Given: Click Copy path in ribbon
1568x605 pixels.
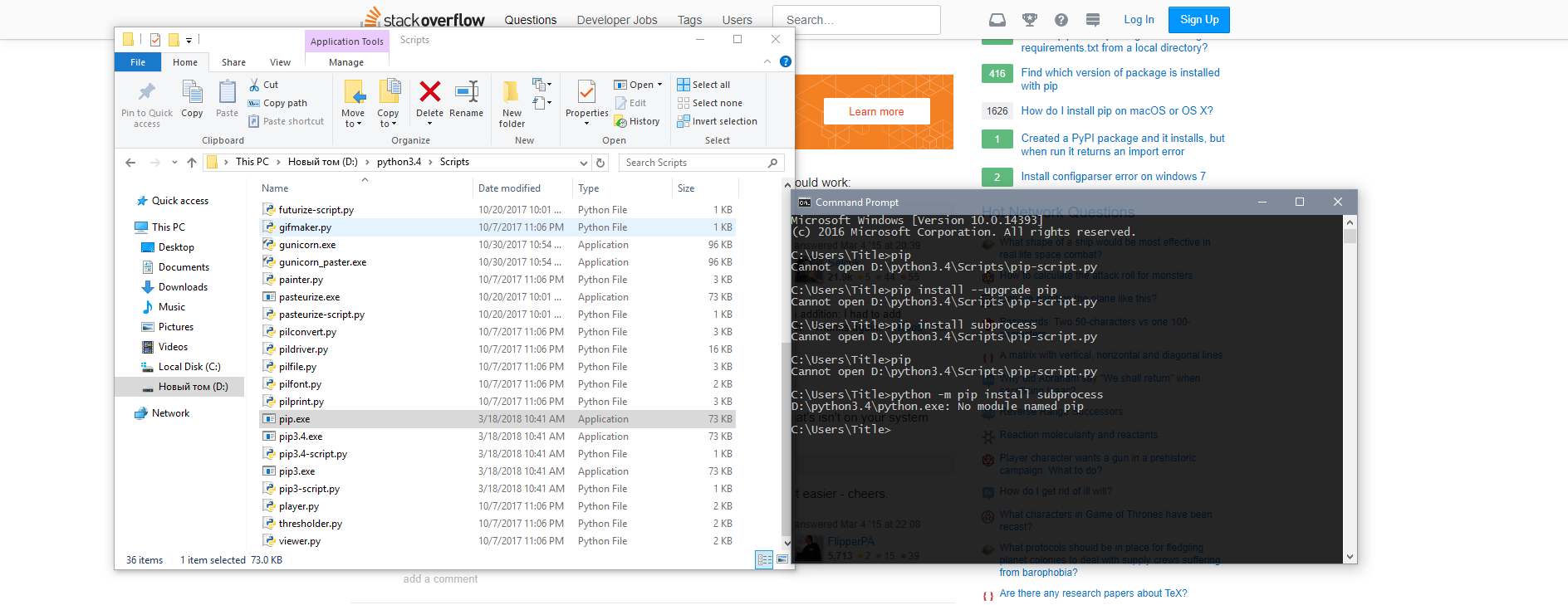Looking at the screenshot, I should click(x=277, y=103).
